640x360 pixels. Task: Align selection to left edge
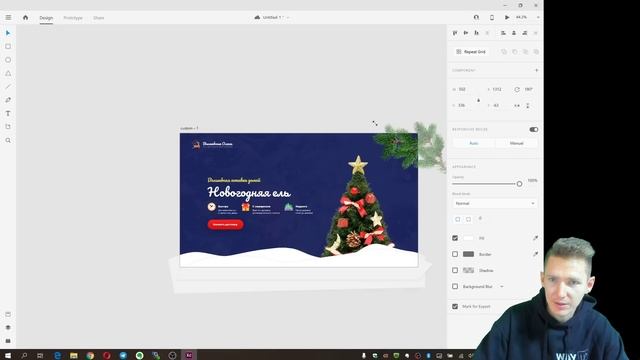pos(503,33)
